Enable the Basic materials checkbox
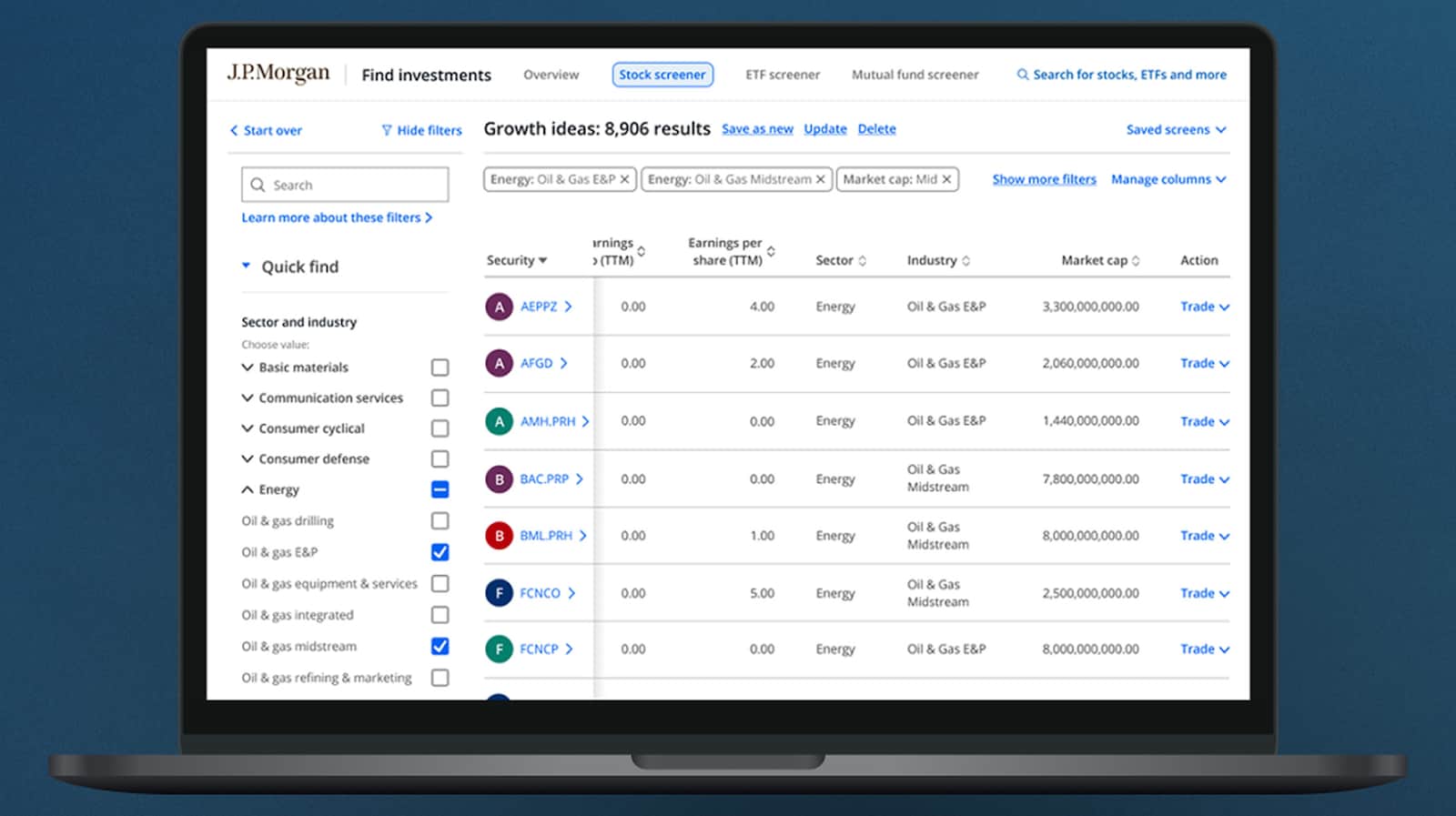The width and height of the screenshot is (1456, 816). 440,368
